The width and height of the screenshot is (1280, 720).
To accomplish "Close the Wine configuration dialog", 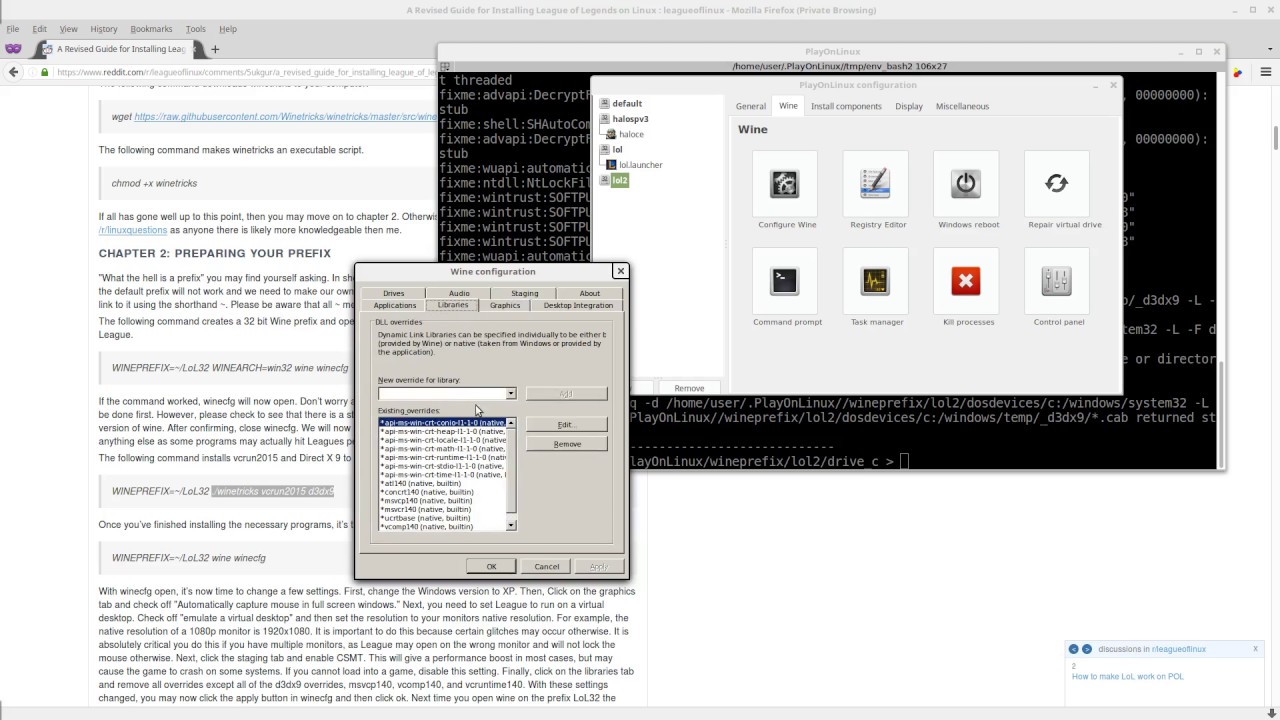I will tap(620, 271).
